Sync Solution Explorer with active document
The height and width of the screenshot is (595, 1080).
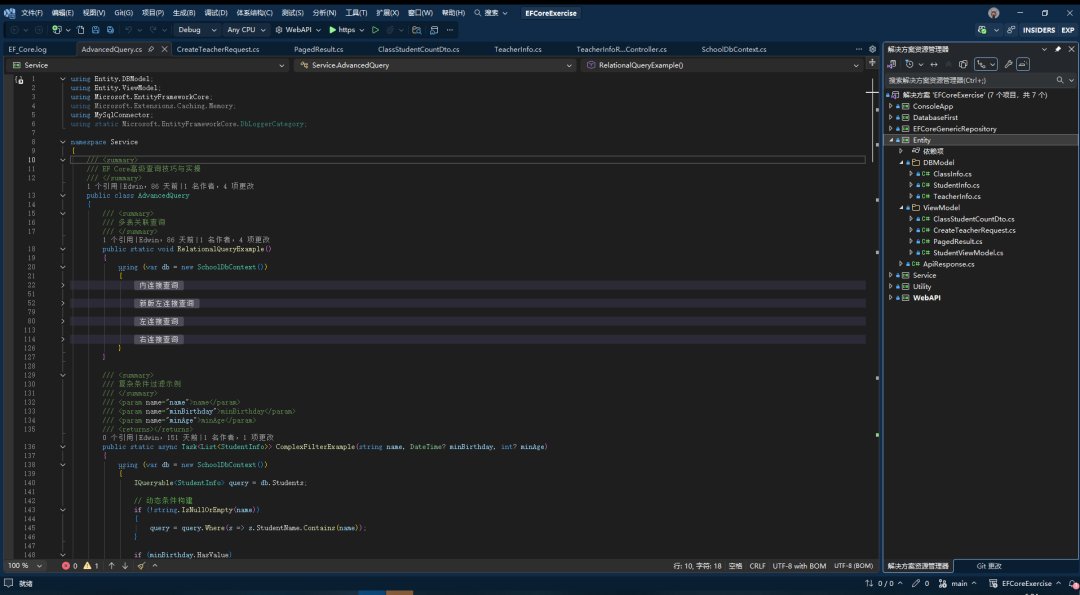point(933,63)
